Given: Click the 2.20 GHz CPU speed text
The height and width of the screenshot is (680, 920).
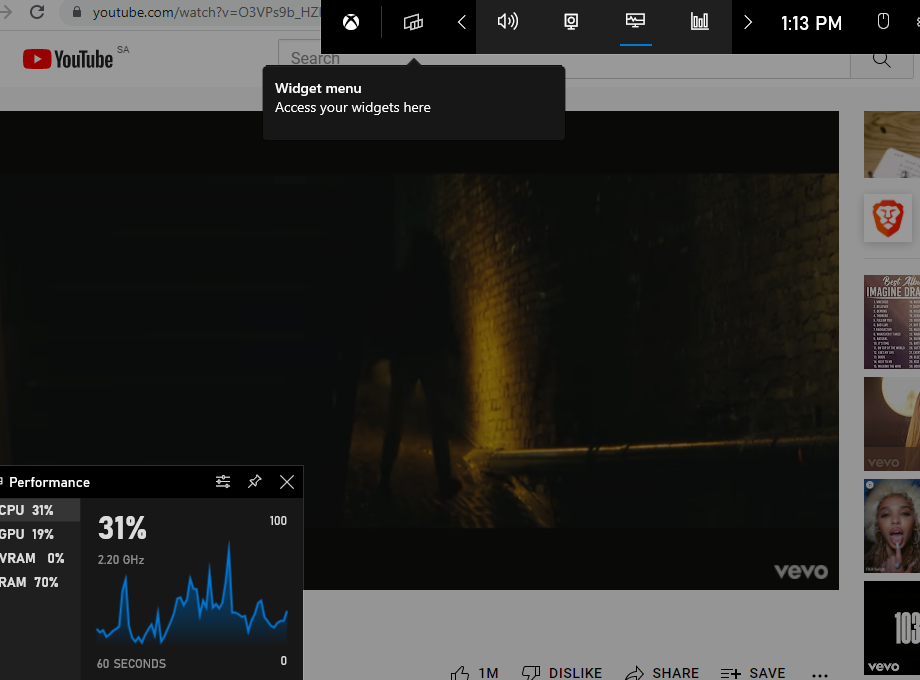Looking at the screenshot, I should (121, 560).
